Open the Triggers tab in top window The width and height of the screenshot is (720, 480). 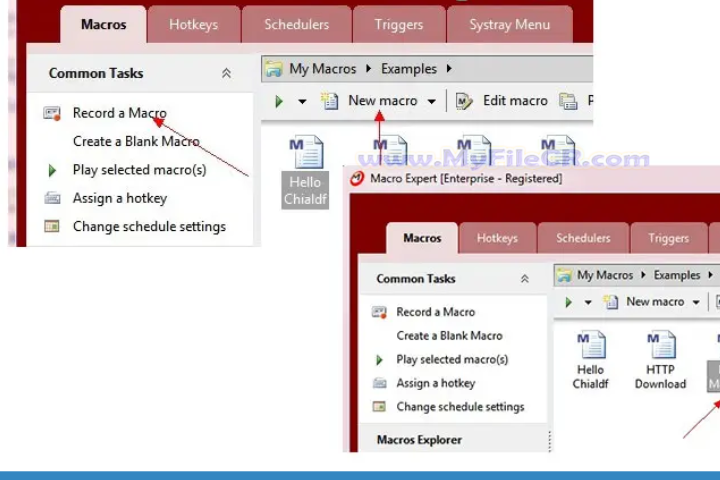click(399, 24)
